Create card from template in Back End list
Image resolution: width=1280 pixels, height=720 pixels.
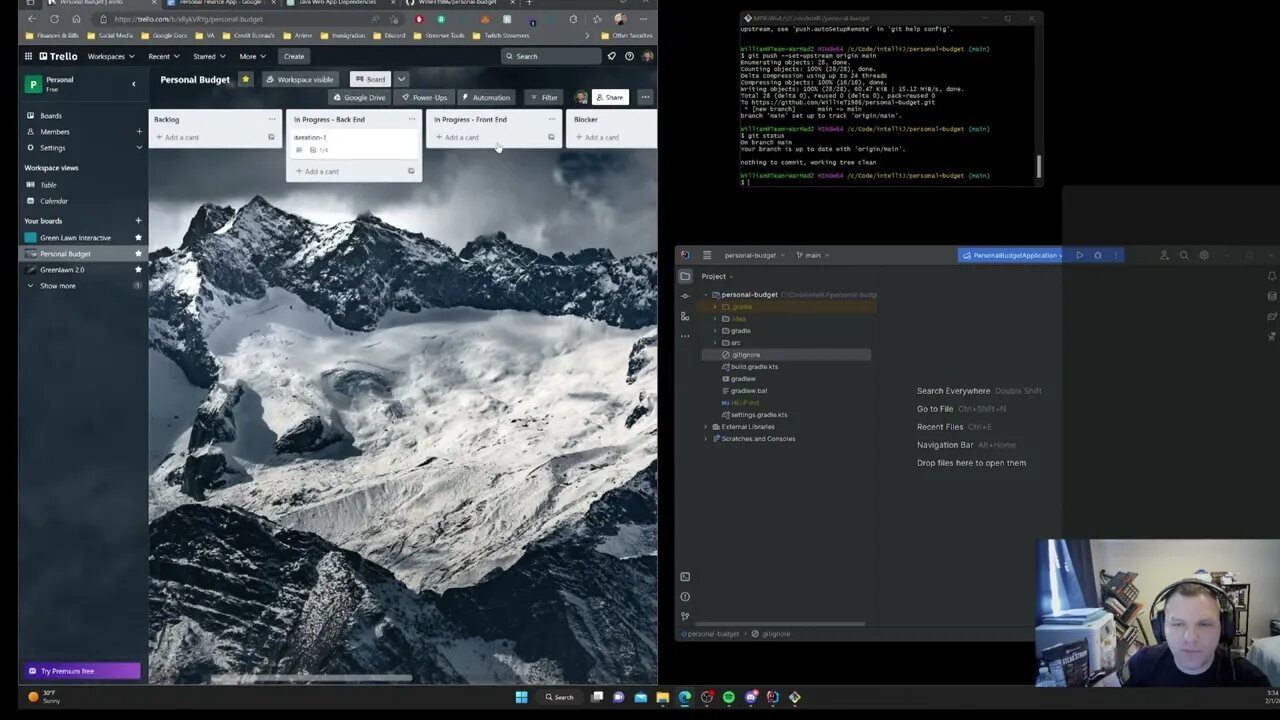pyautogui.click(x=411, y=171)
